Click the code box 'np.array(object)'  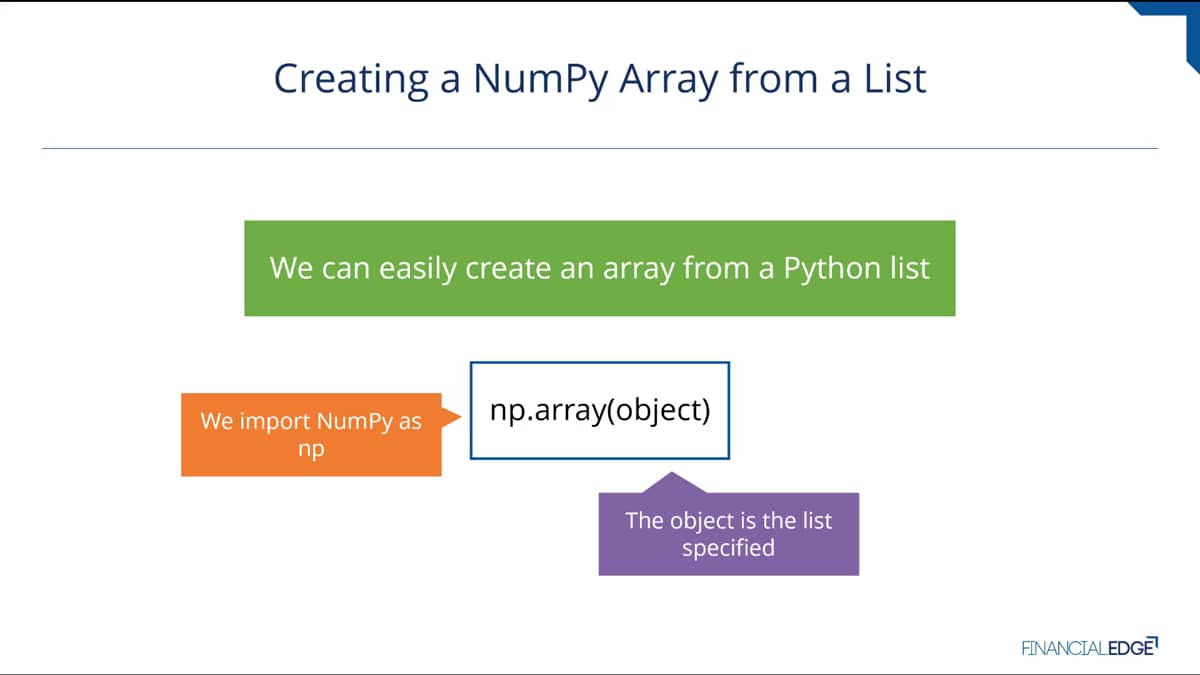tap(600, 411)
